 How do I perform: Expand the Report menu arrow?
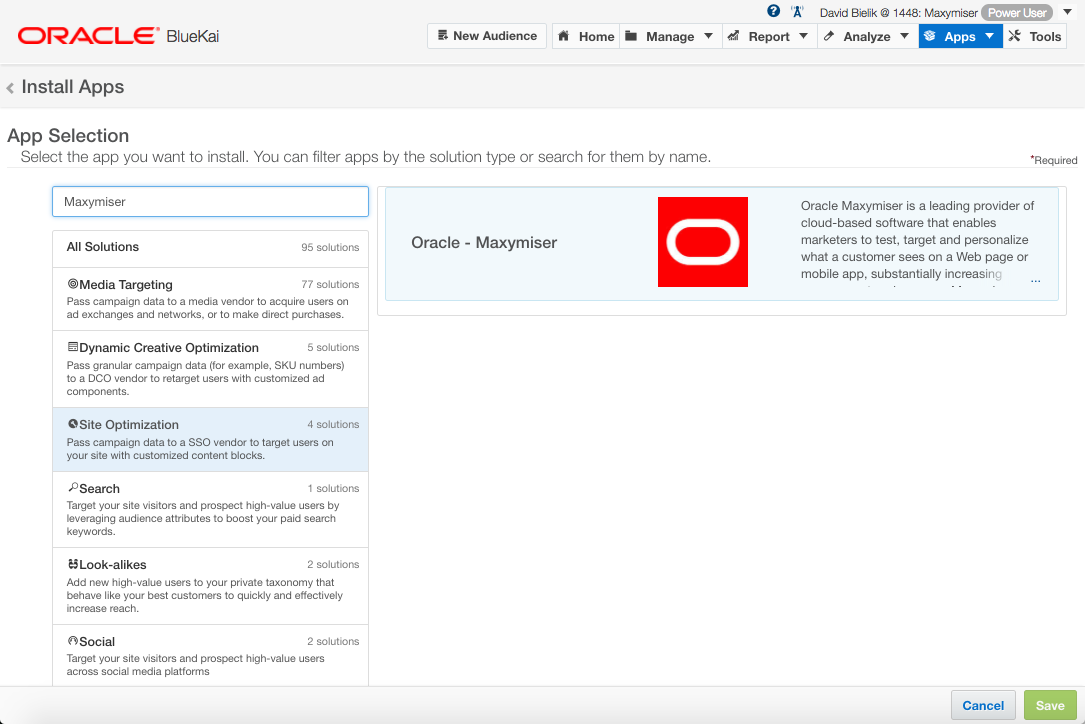[x=803, y=36]
